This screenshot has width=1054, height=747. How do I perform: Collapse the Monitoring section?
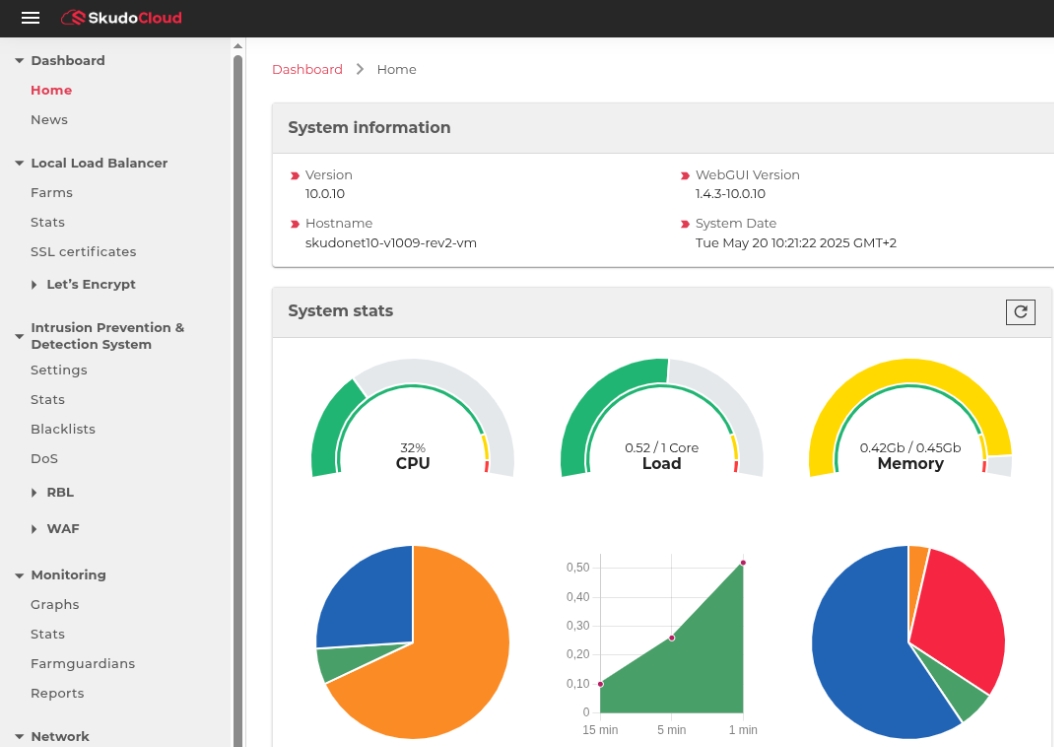pos(19,576)
